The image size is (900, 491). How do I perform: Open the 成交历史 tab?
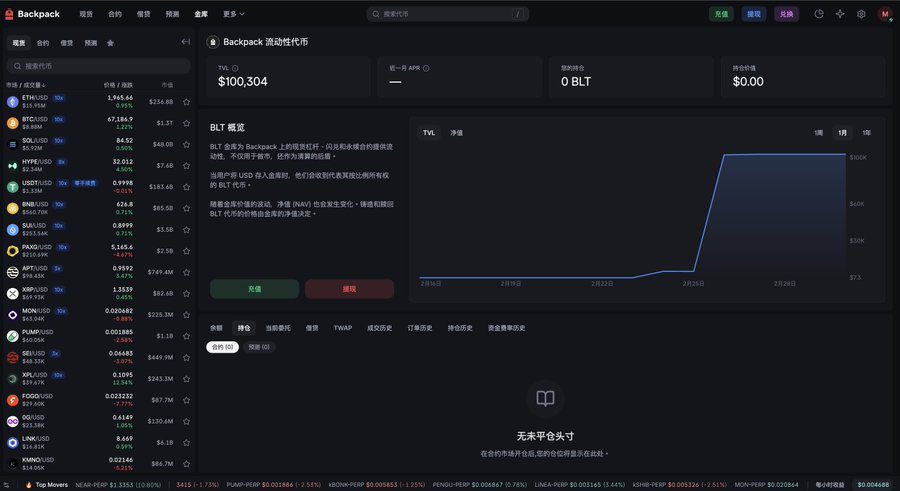pos(379,328)
